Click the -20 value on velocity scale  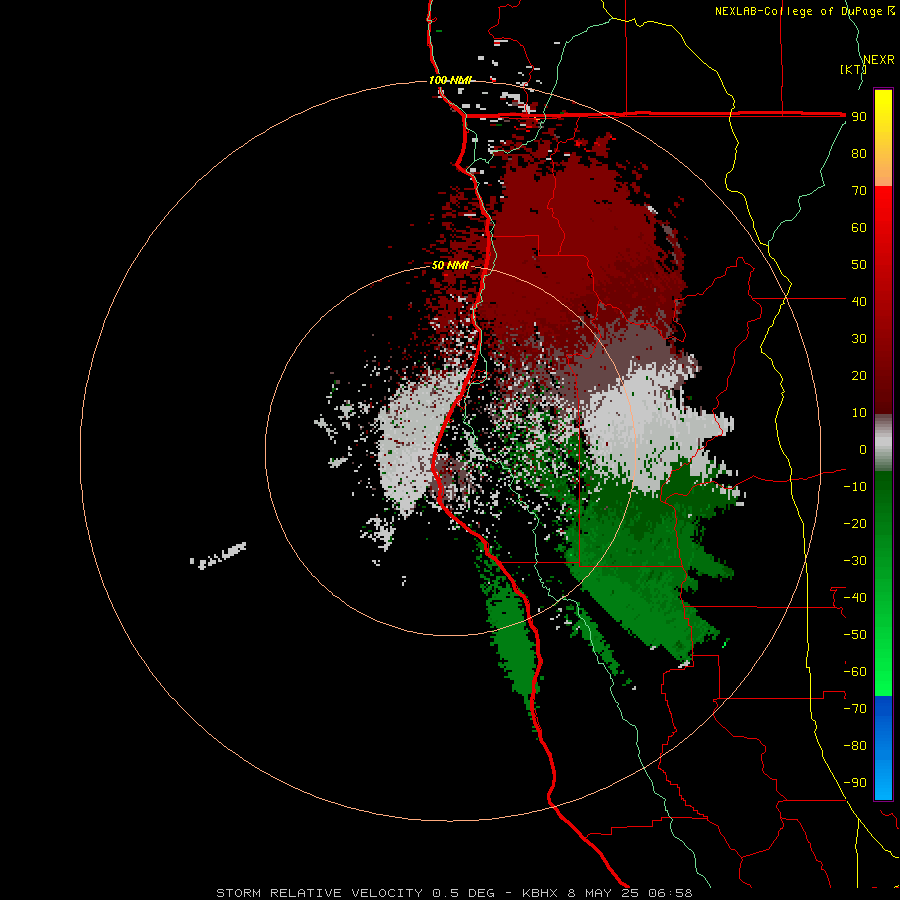[x=855, y=523]
